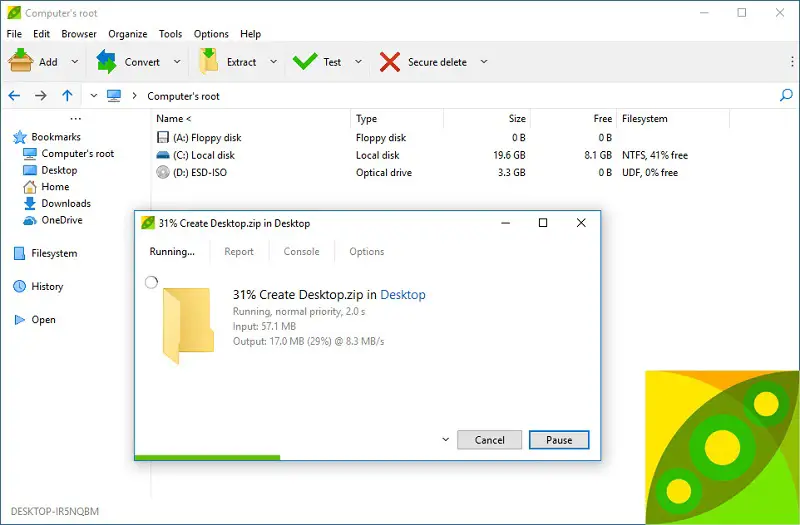Sort by the Name column header
The image size is (800, 525).
pyautogui.click(x=173, y=118)
